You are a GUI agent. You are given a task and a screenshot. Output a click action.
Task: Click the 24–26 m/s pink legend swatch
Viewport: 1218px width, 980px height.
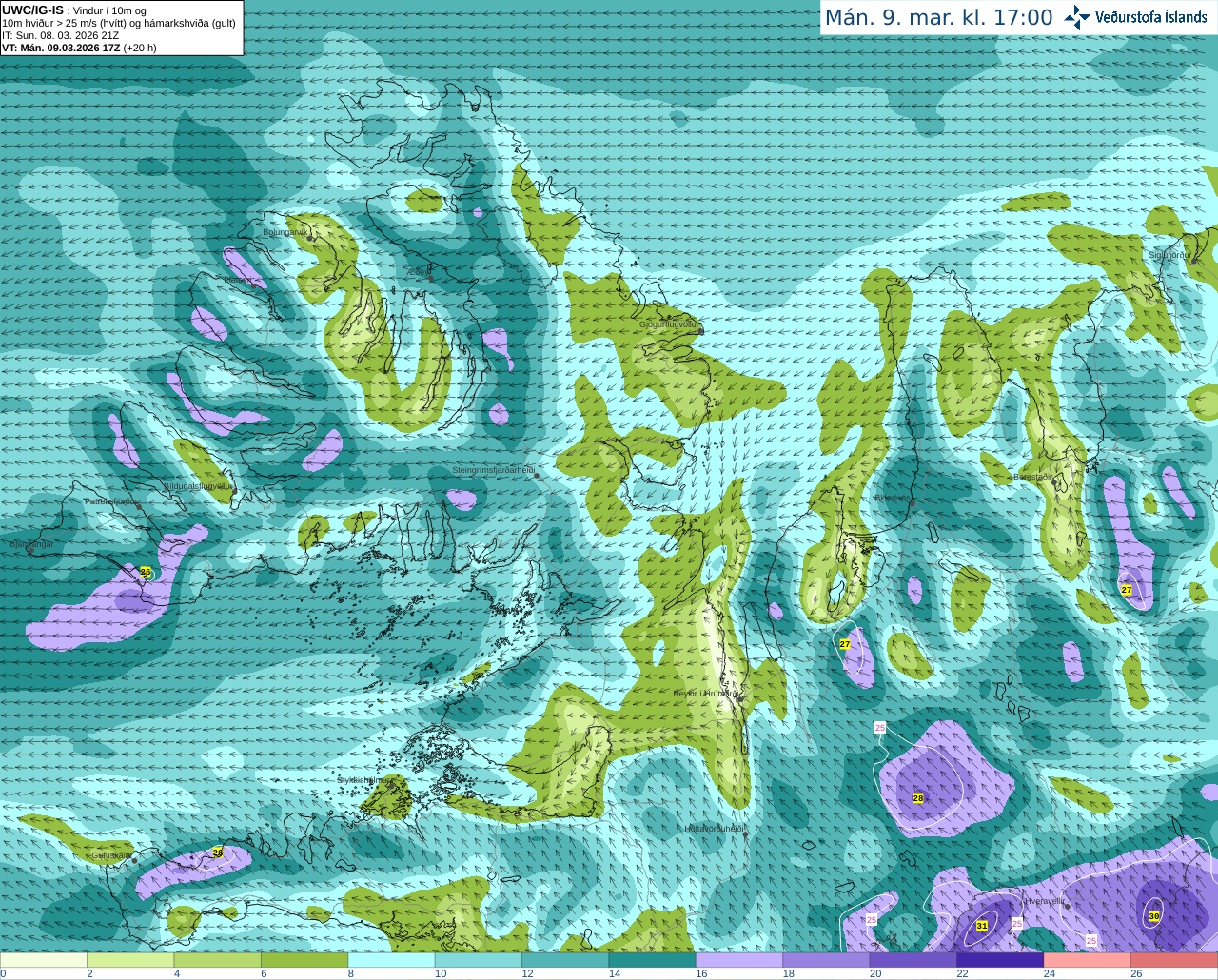click(x=1087, y=960)
